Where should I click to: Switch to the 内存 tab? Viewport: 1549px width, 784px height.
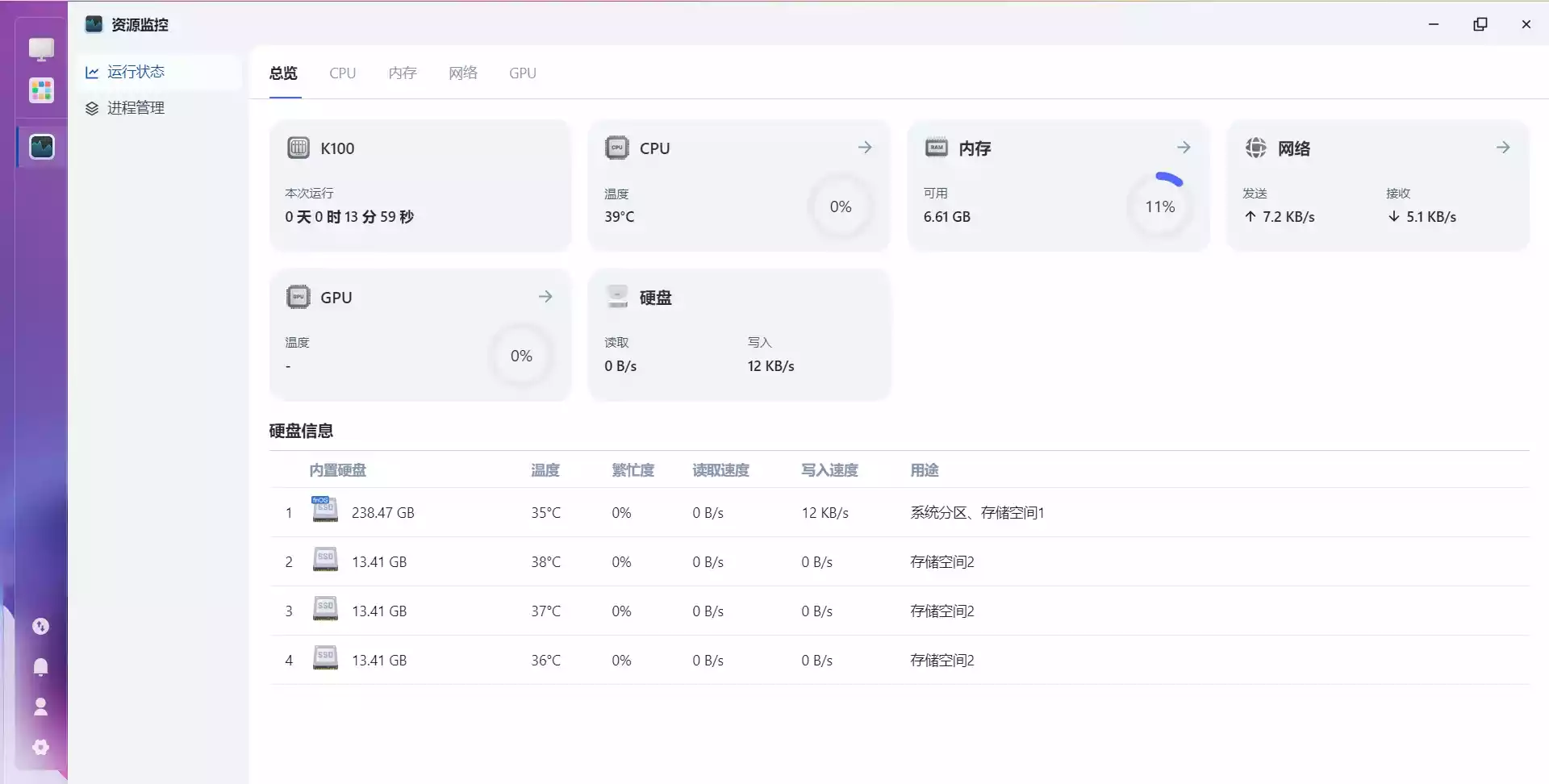coord(403,73)
